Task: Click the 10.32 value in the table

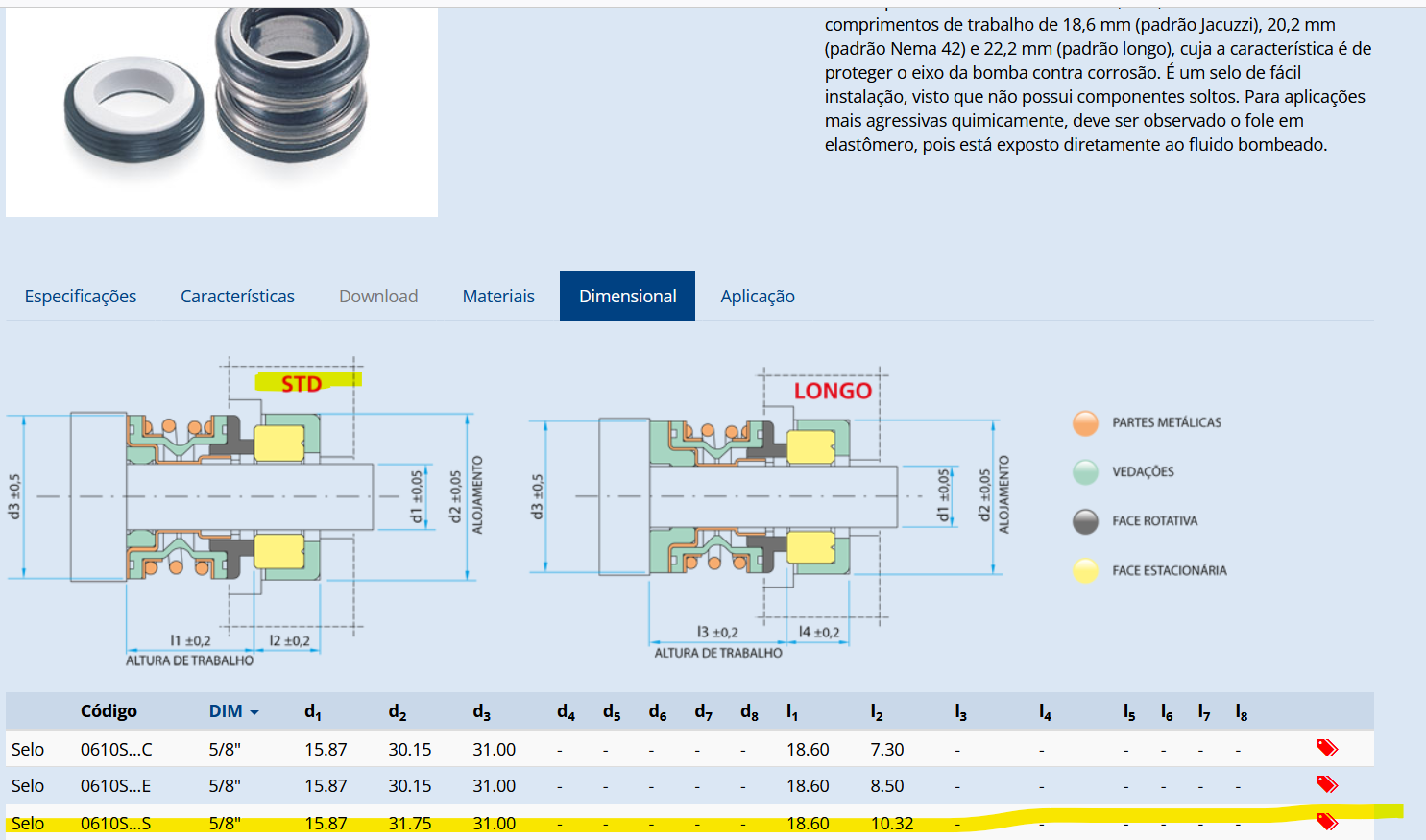Action: tap(892, 823)
